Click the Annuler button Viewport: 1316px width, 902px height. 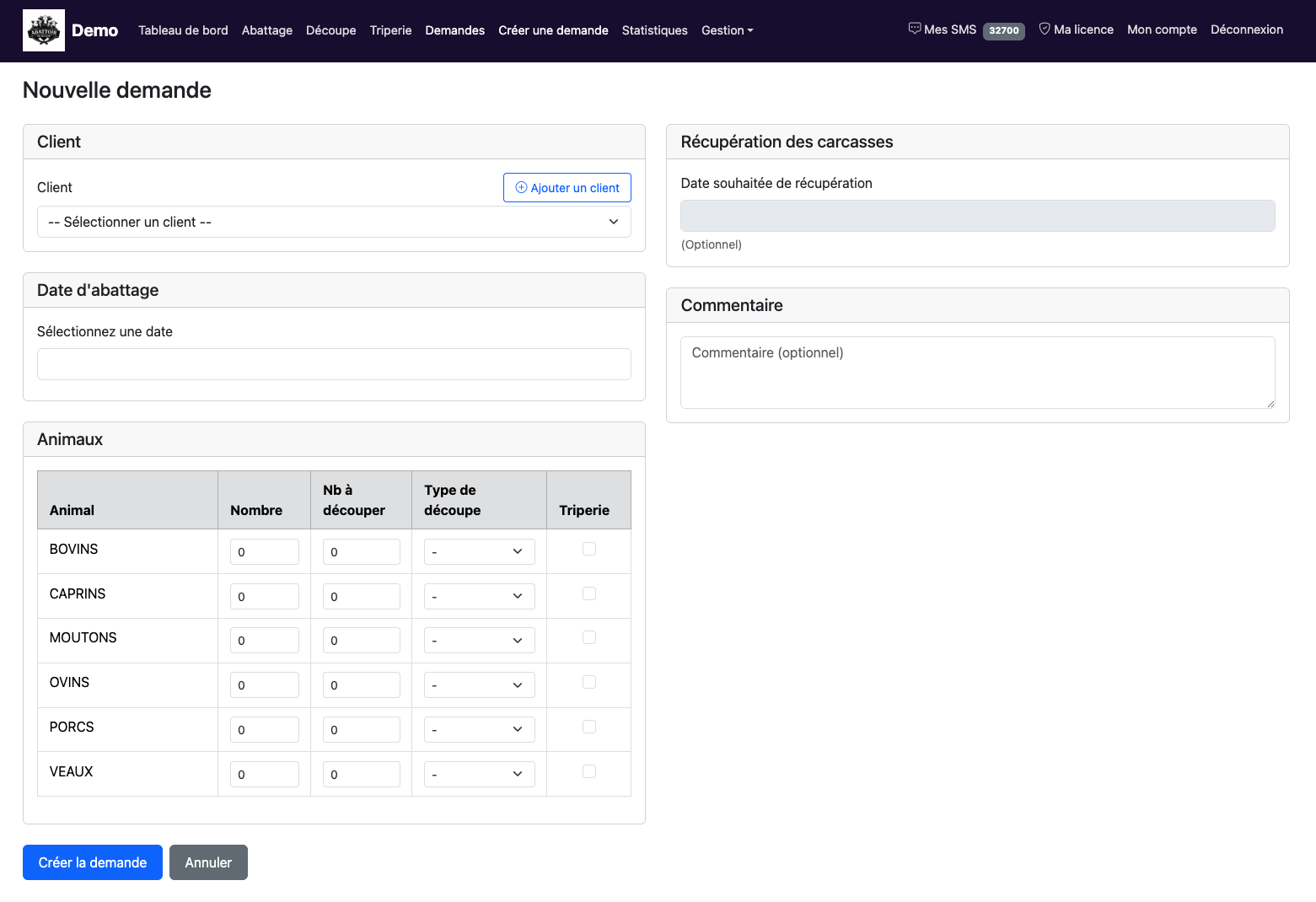click(x=208, y=862)
